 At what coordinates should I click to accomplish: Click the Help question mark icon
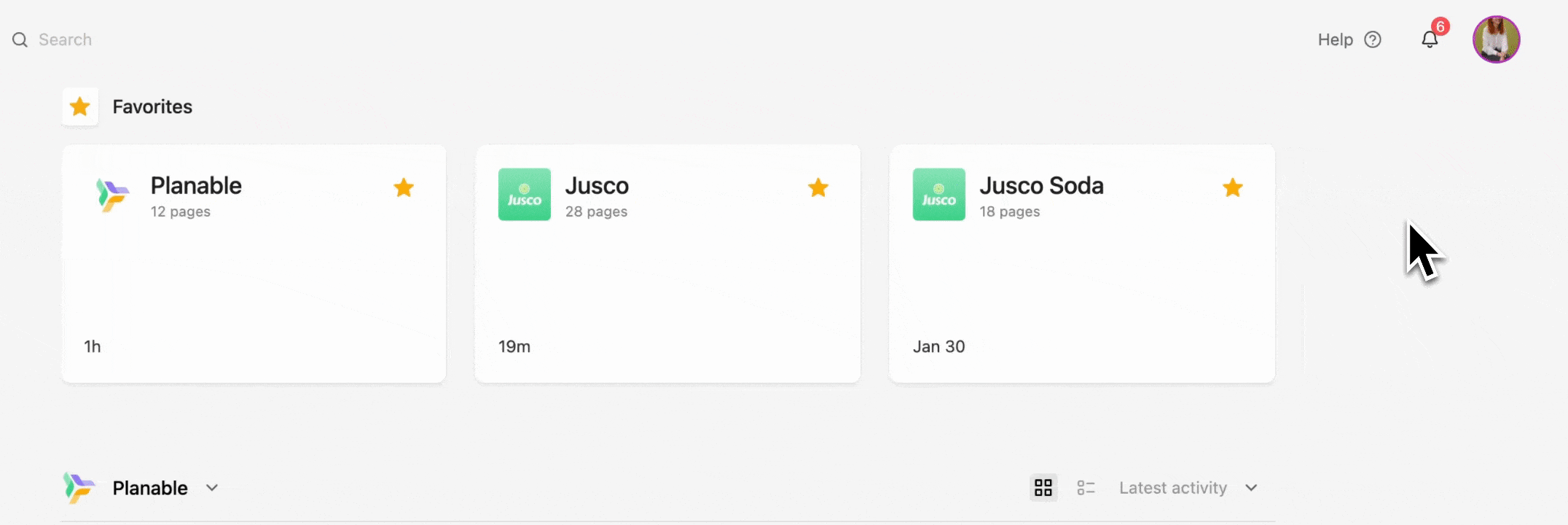[x=1373, y=40]
